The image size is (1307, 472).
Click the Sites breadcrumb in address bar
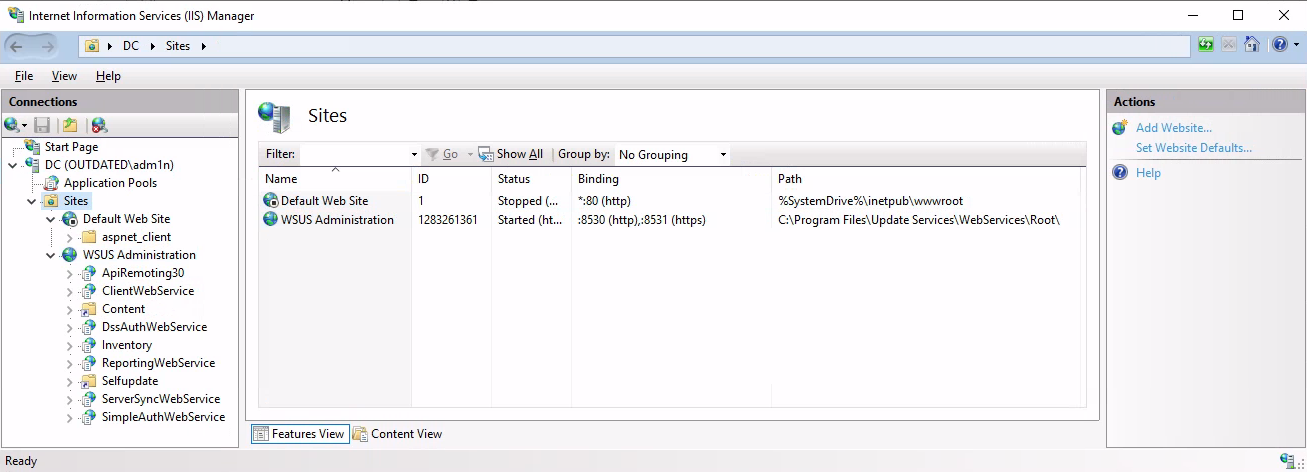[178, 46]
